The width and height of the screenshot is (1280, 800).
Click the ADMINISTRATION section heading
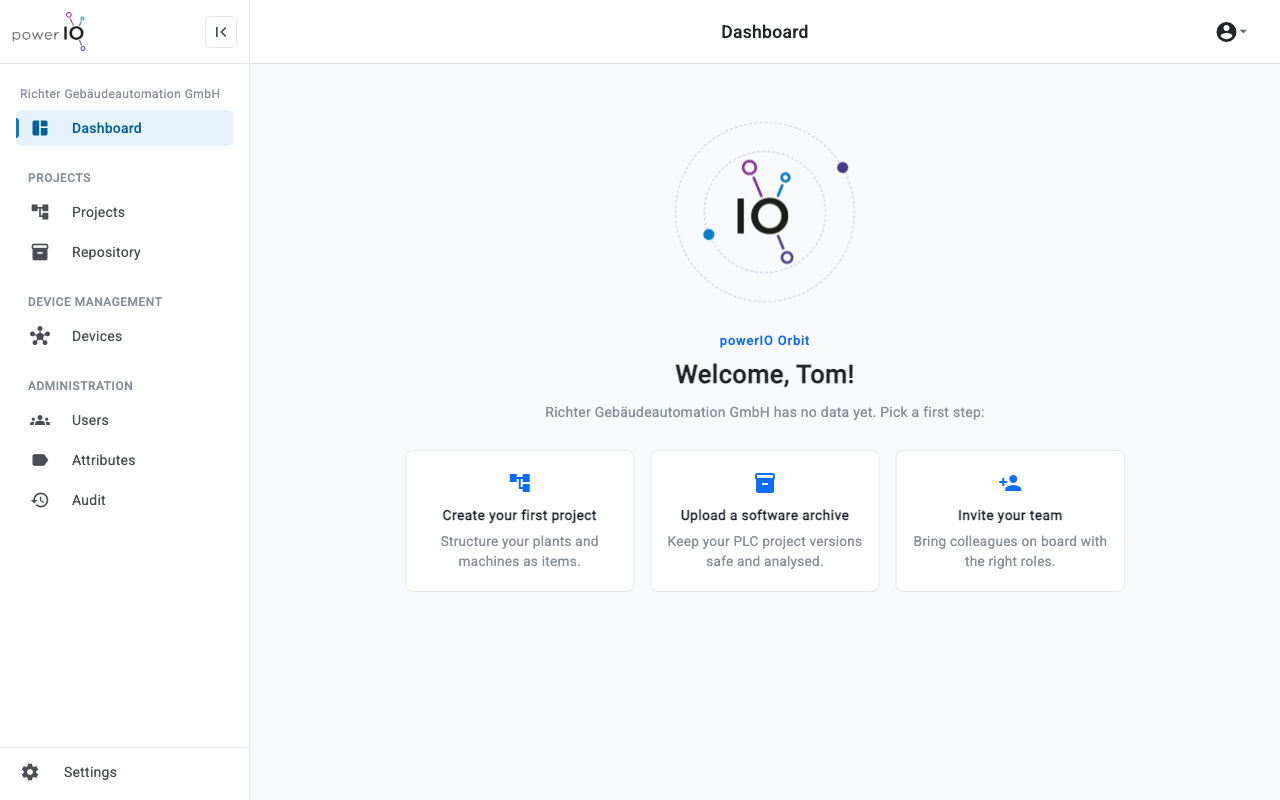[x=80, y=386]
